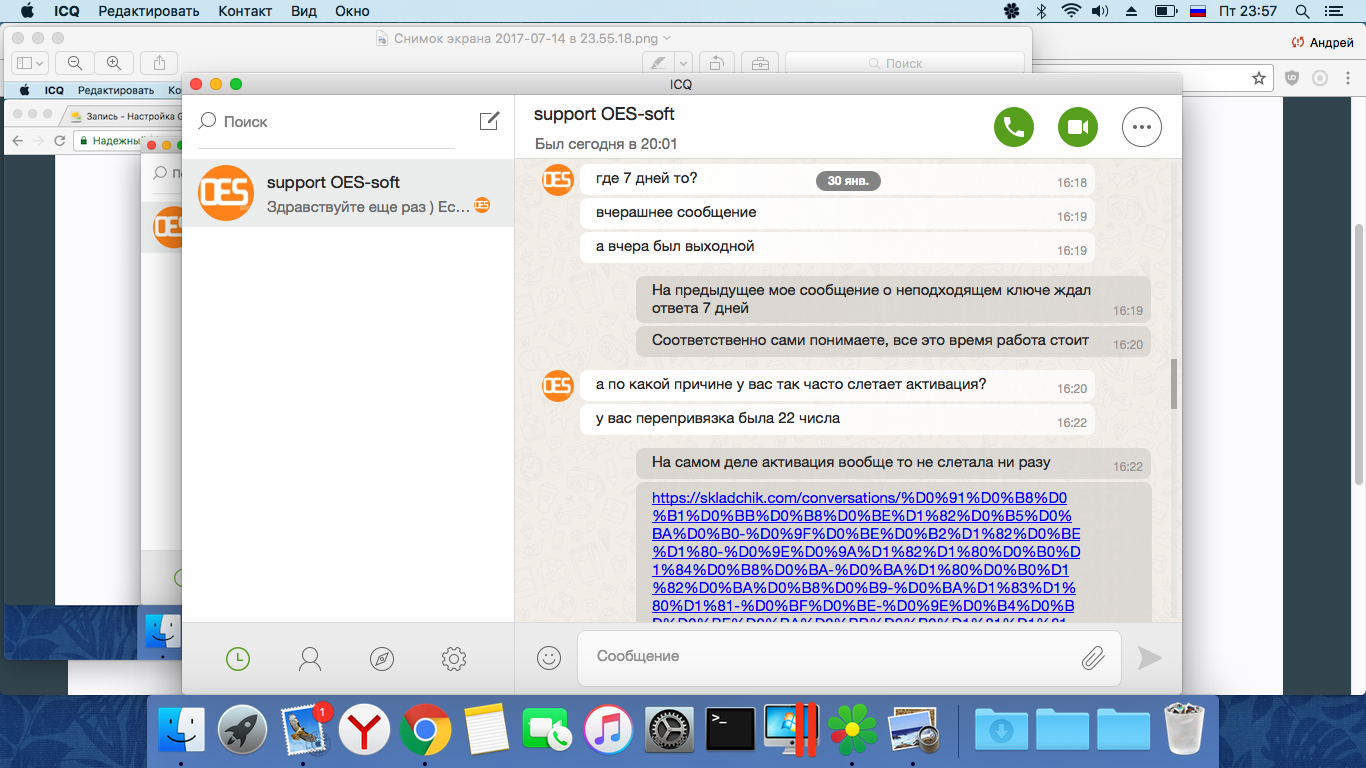Viewport: 1366px width, 768px height.
Task: Switch to the recent chats clock tab
Action: tap(238, 659)
